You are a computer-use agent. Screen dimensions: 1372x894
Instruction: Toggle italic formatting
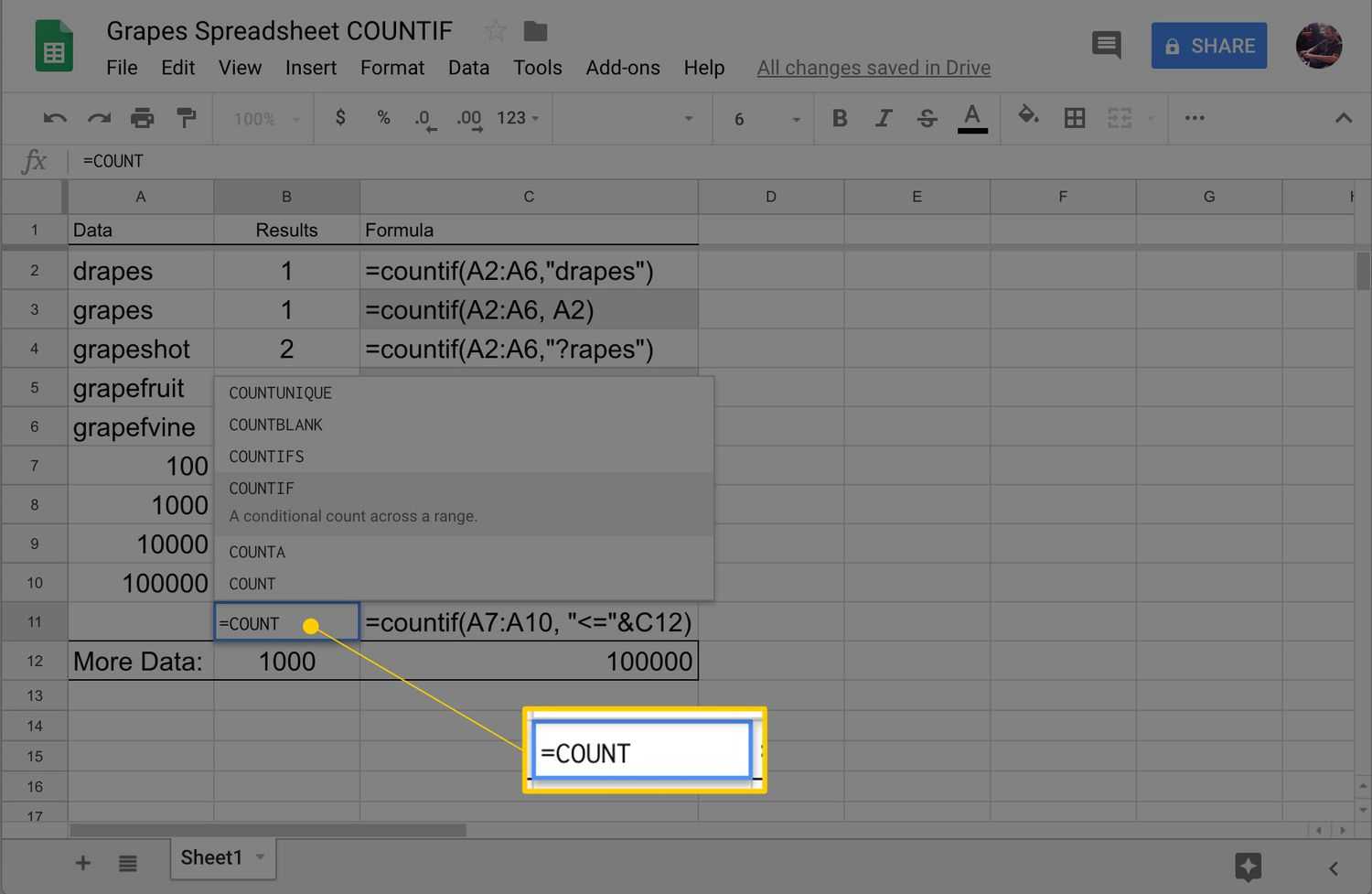click(884, 118)
